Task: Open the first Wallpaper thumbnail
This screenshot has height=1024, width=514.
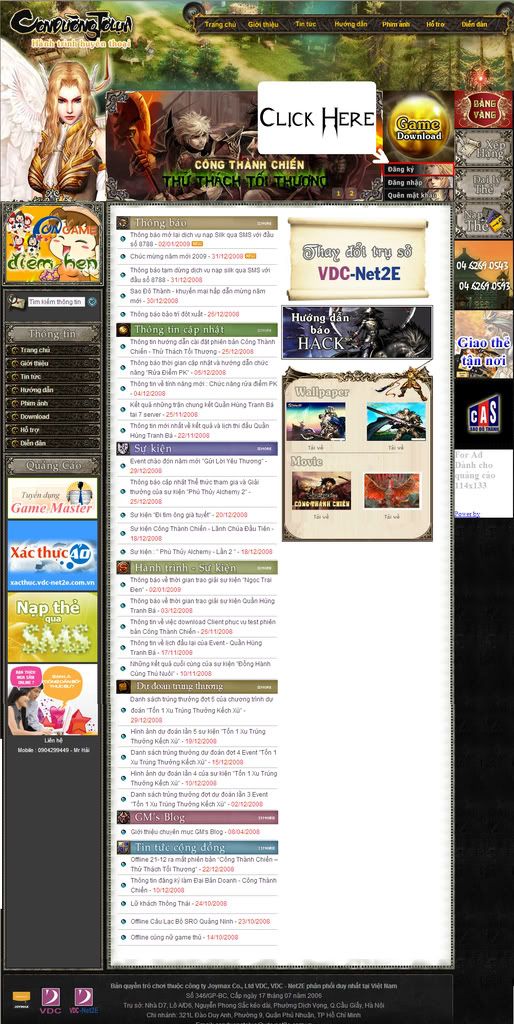Action: (315, 421)
